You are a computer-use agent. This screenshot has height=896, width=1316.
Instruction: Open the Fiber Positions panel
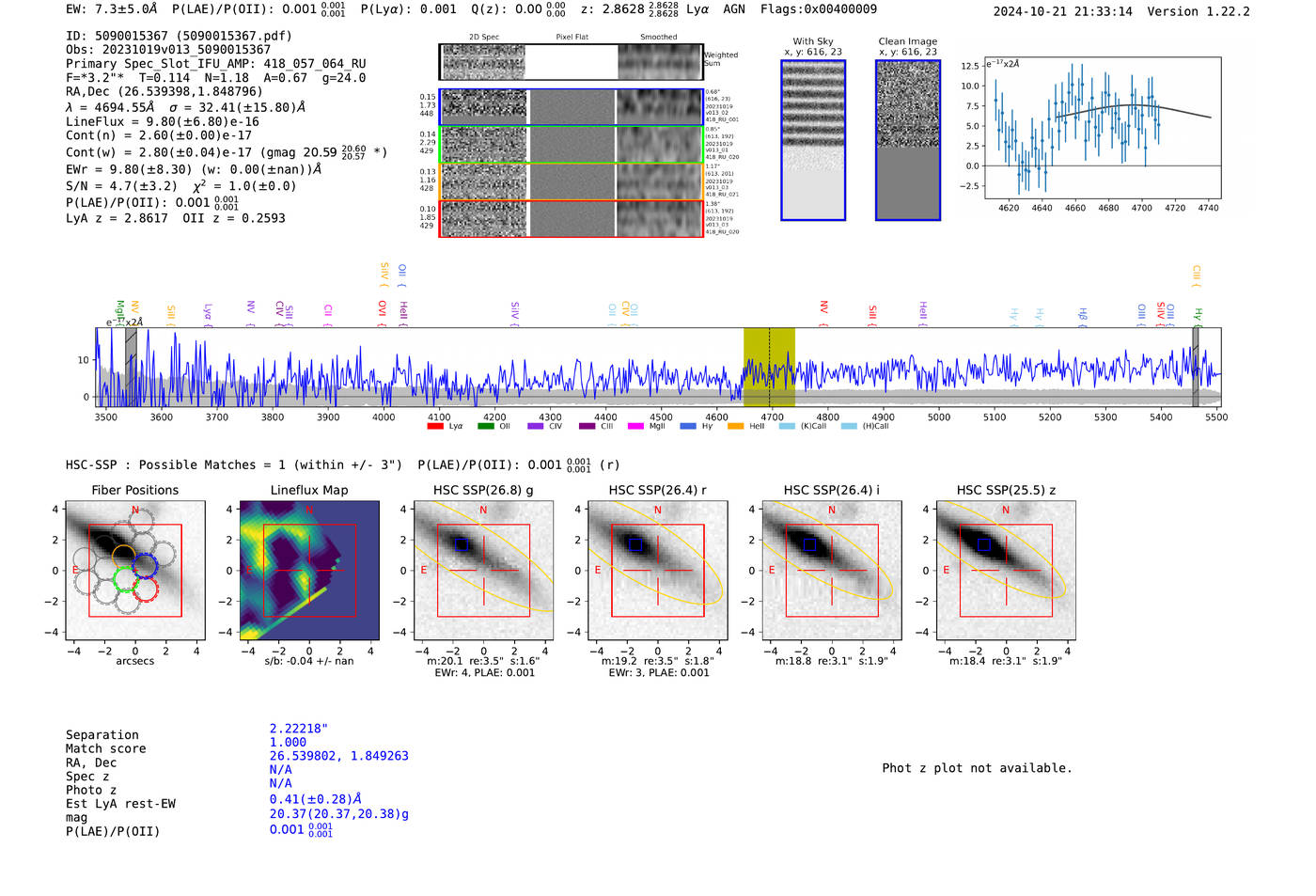[x=135, y=570]
